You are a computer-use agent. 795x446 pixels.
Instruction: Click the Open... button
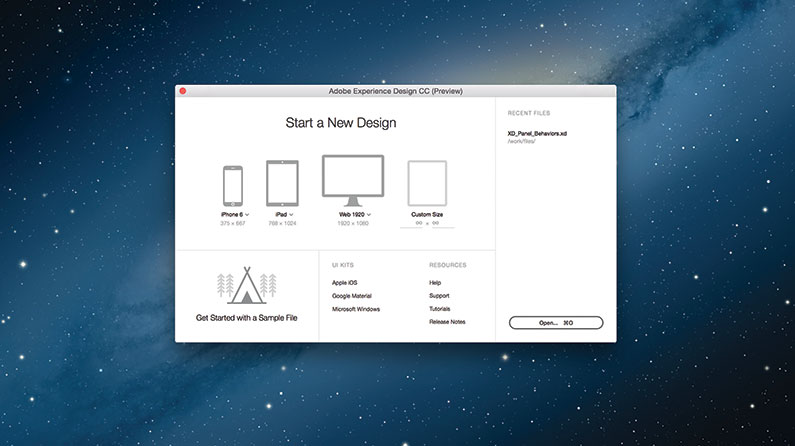pos(556,323)
